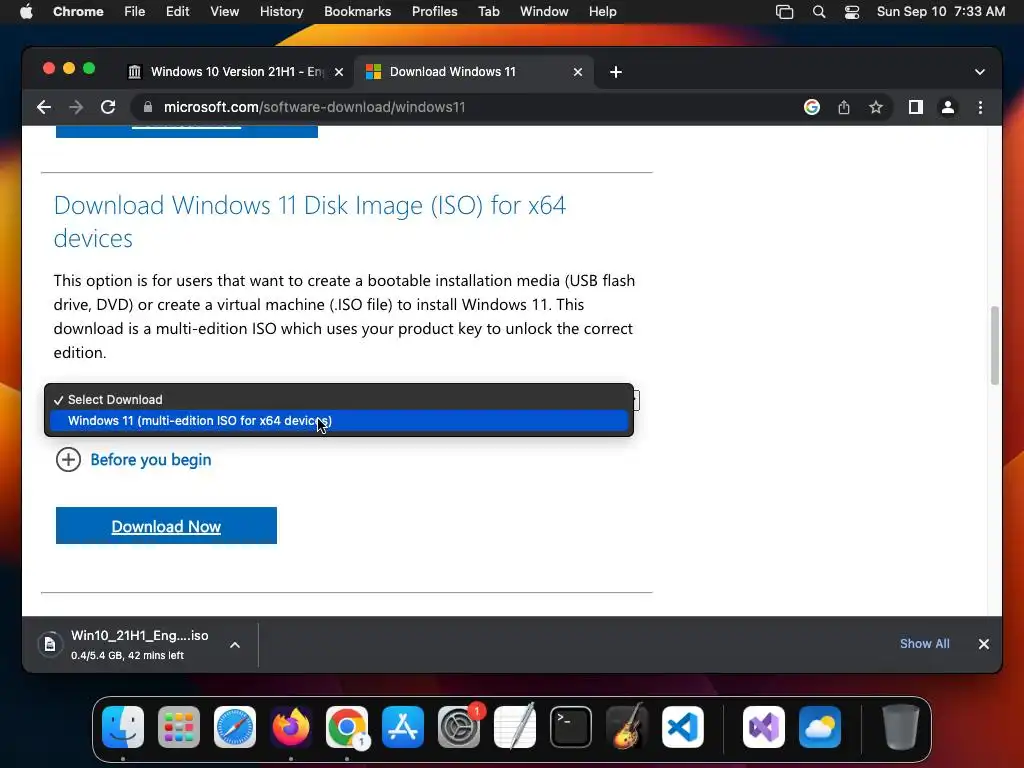This screenshot has width=1024, height=768.
Task: Open the Bookmarks menu
Action: pyautogui.click(x=358, y=12)
